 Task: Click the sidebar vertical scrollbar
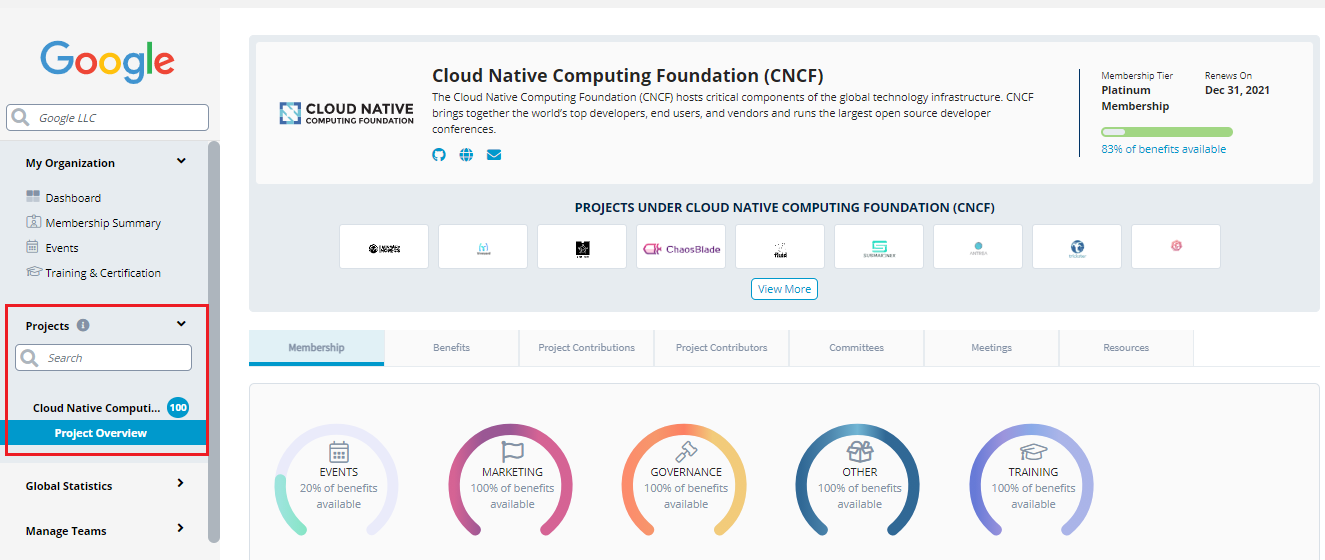[x=213, y=340]
